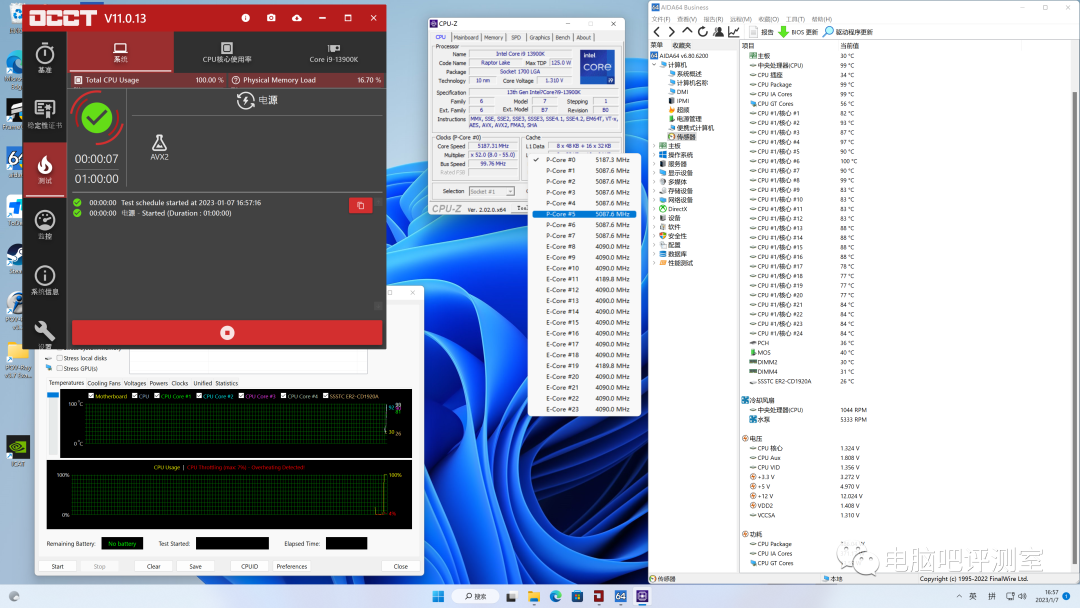Open OCCT settings wrench icon
The width and height of the screenshot is (1080, 608).
[45, 332]
